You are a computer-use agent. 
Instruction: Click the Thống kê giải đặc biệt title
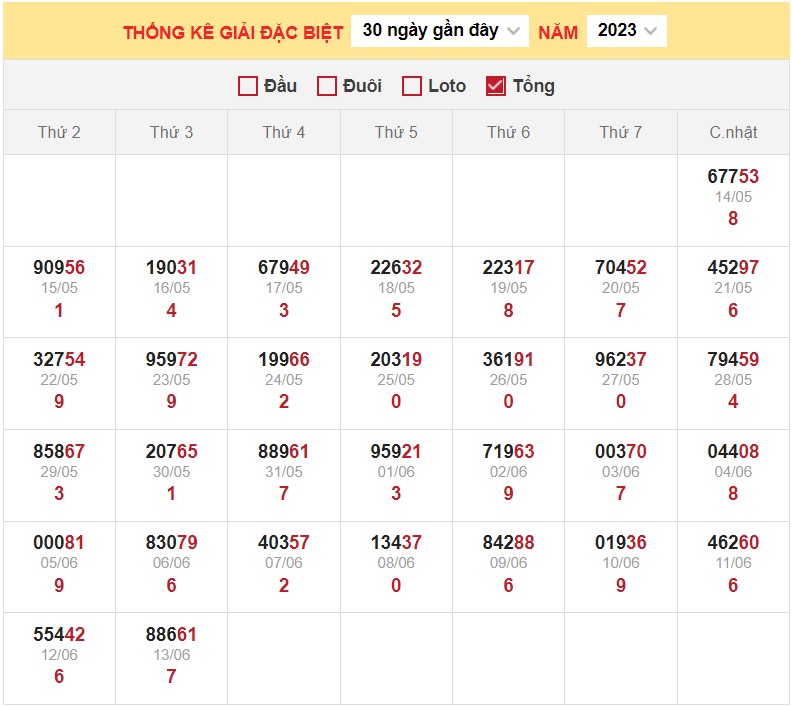point(233,32)
